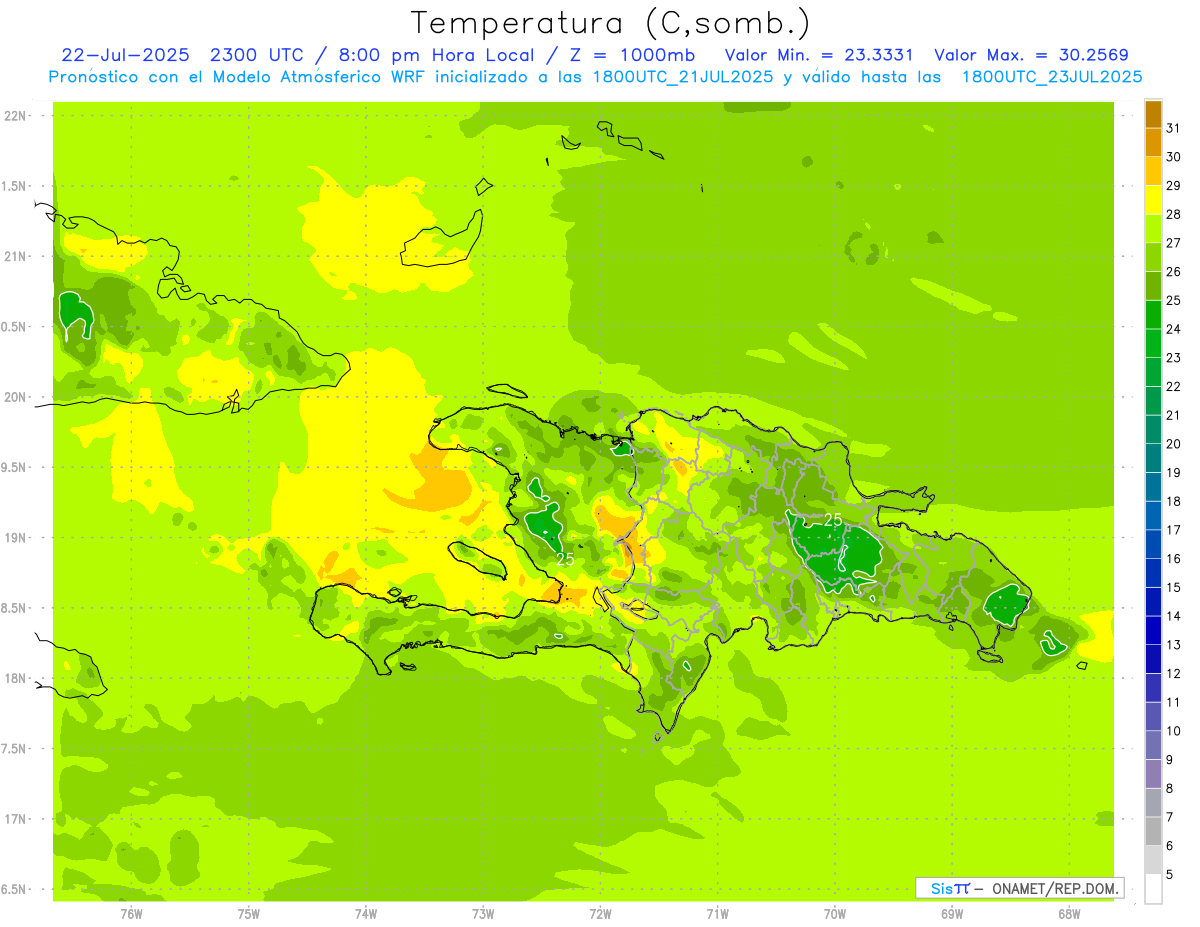Click the colorbar tick label "31"
This screenshot has height=927, width=1200.
1174,128
